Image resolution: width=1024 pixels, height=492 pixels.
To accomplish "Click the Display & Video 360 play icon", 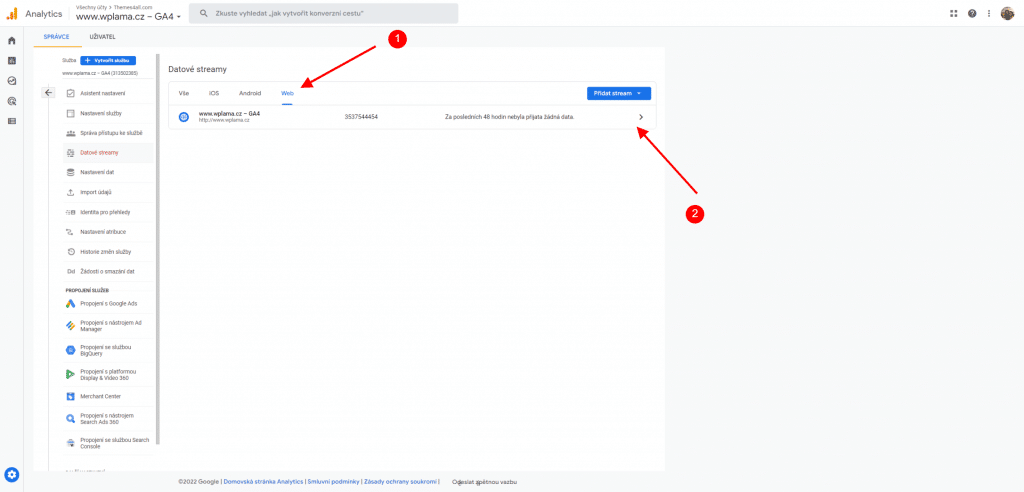I will (x=71, y=374).
